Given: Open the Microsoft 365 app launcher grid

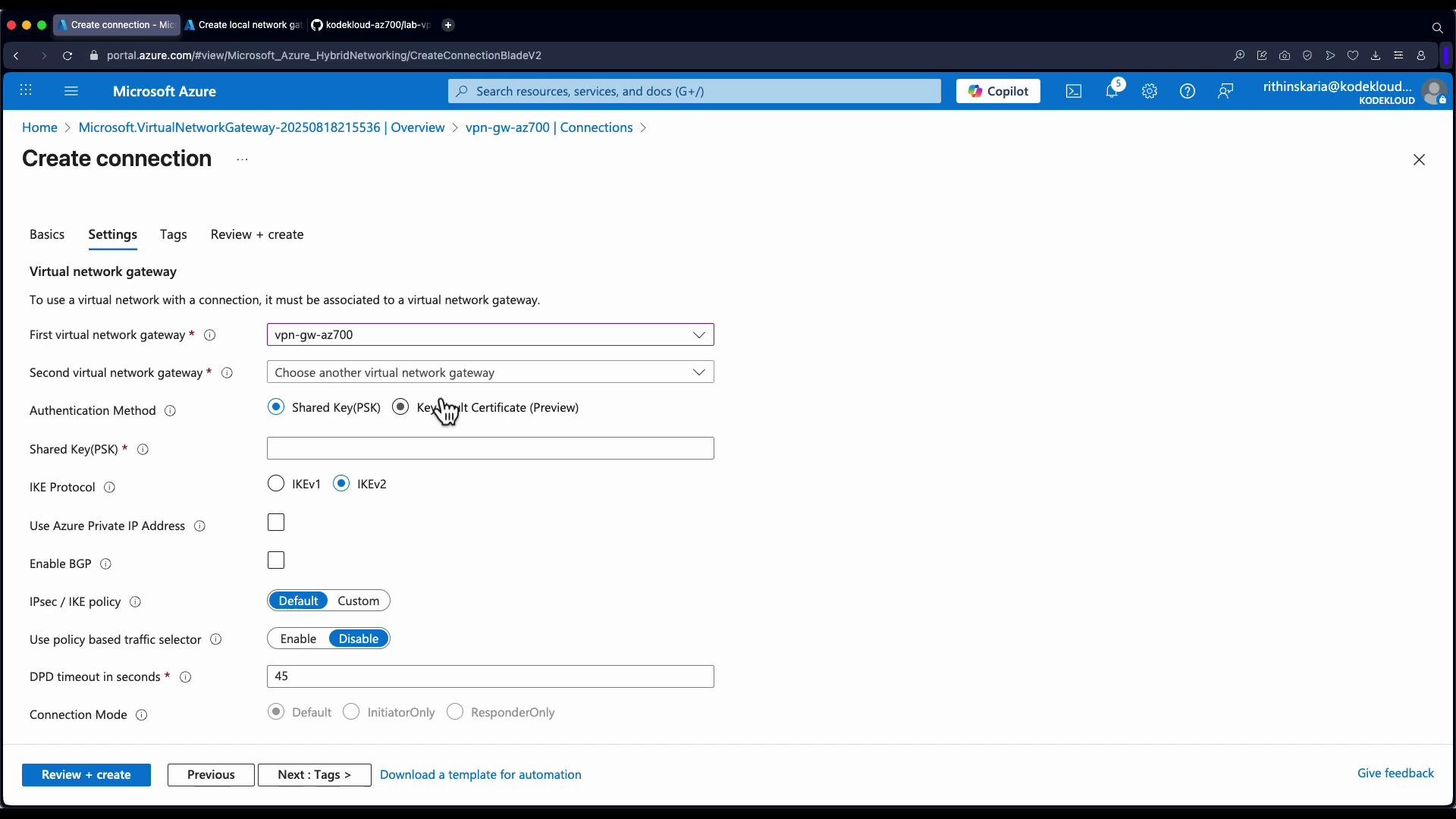Looking at the screenshot, I should pos(26,91).
